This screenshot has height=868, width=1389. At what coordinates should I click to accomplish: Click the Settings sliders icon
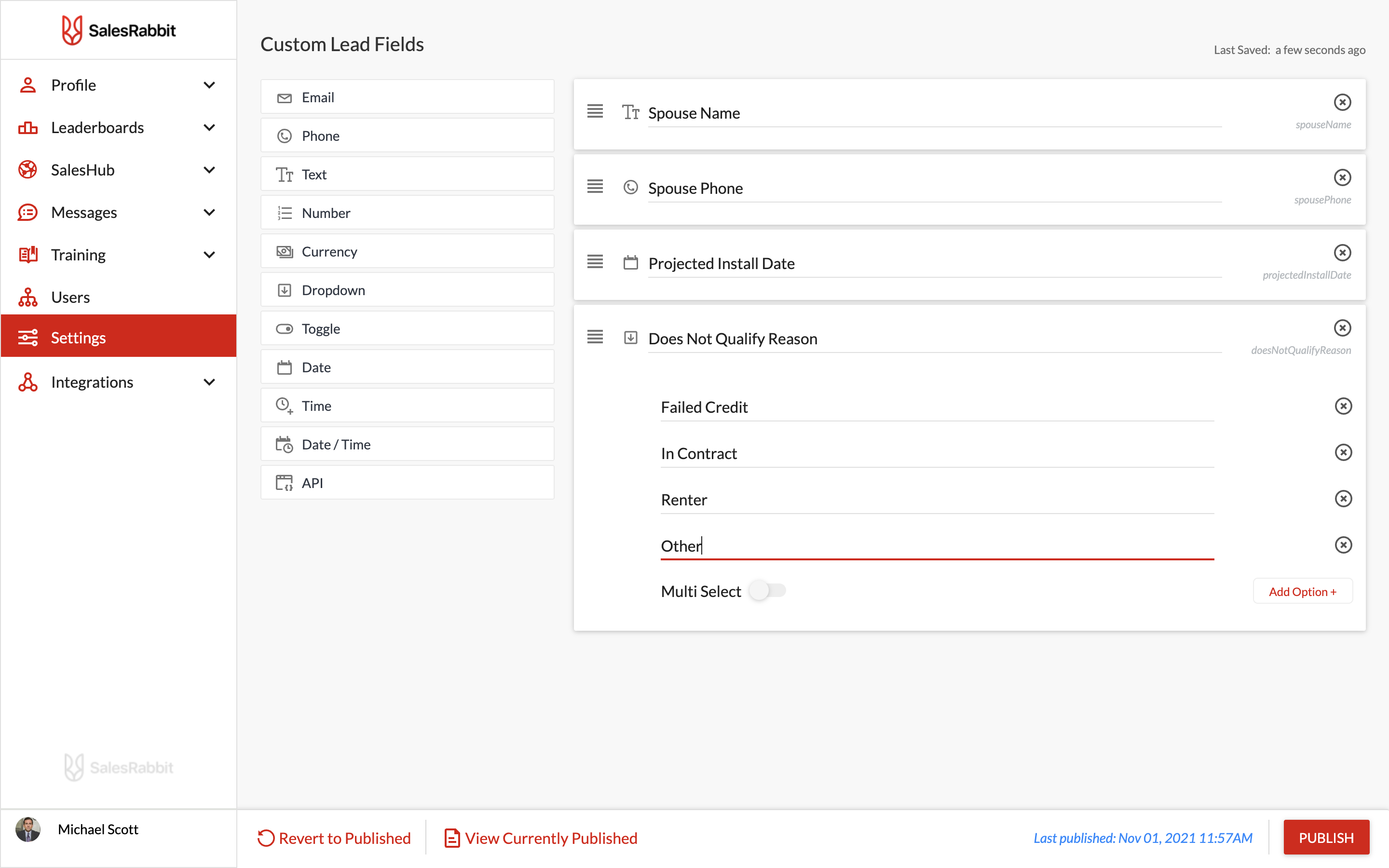click(27, 338)
